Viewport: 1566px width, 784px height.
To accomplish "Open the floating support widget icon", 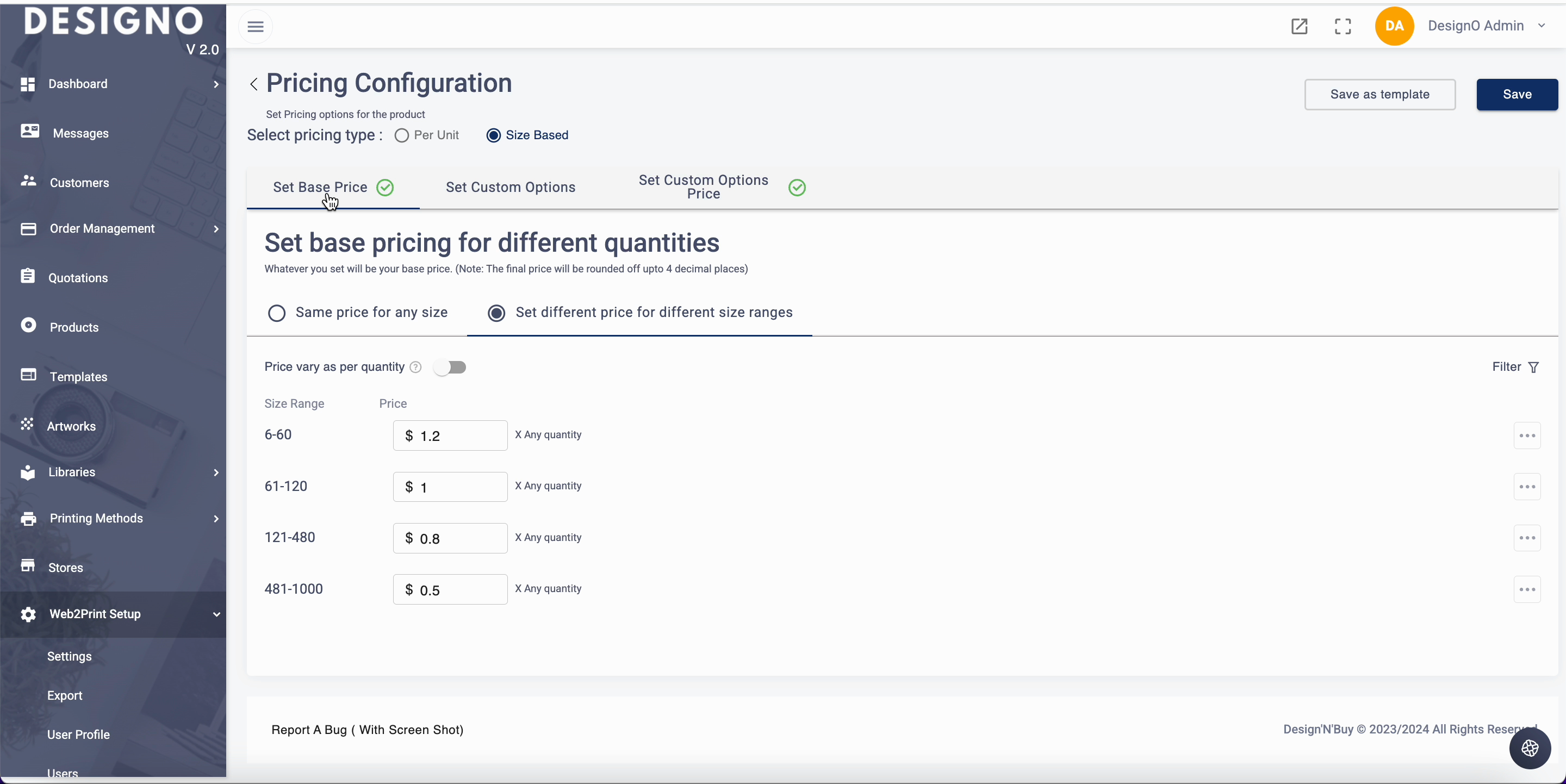I will coord(1530,748).
